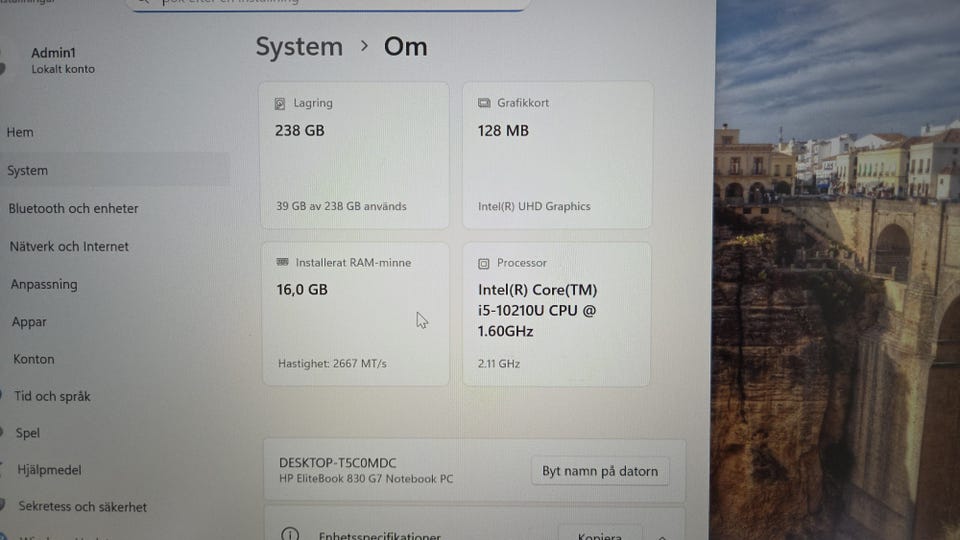Go back to System via breadcrumb heading
Screen dimensions: 960x540
tap(299, 47)
